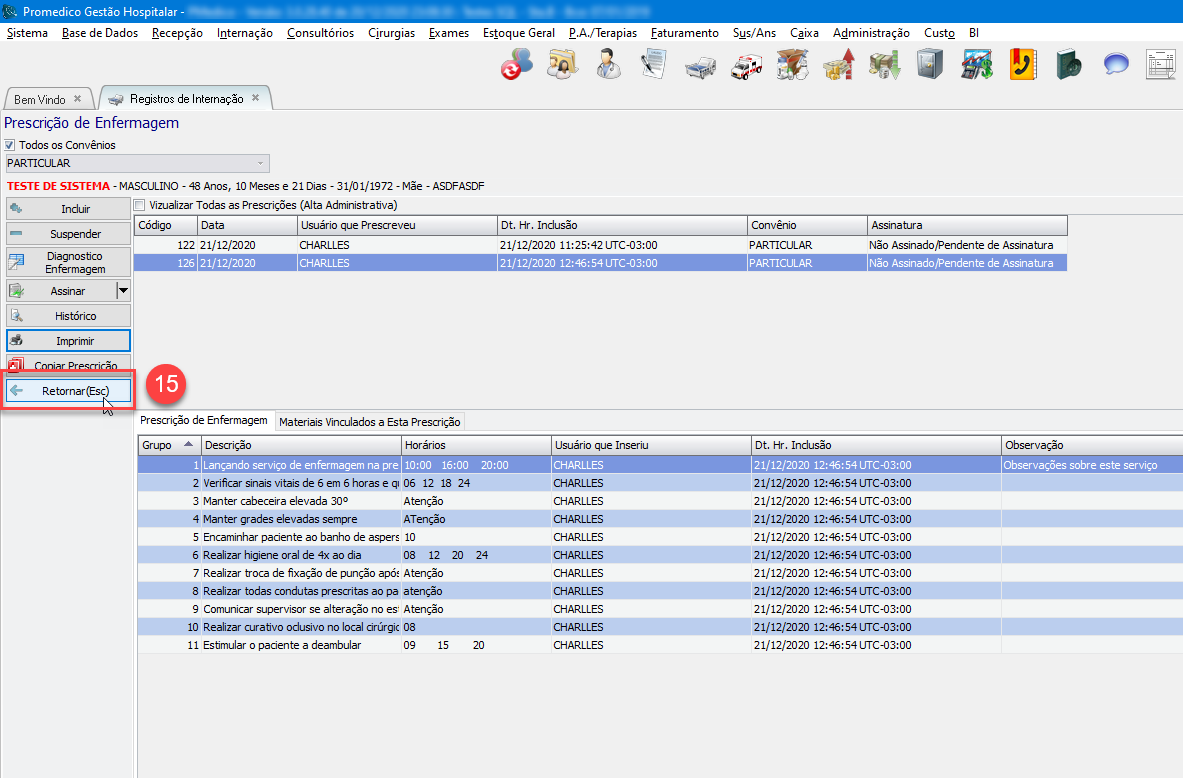Image resolution: width=1183 pixels, height=778 pixels.
Task: Open the blue chat bubble icon
Action: [x=1116, y=66]
